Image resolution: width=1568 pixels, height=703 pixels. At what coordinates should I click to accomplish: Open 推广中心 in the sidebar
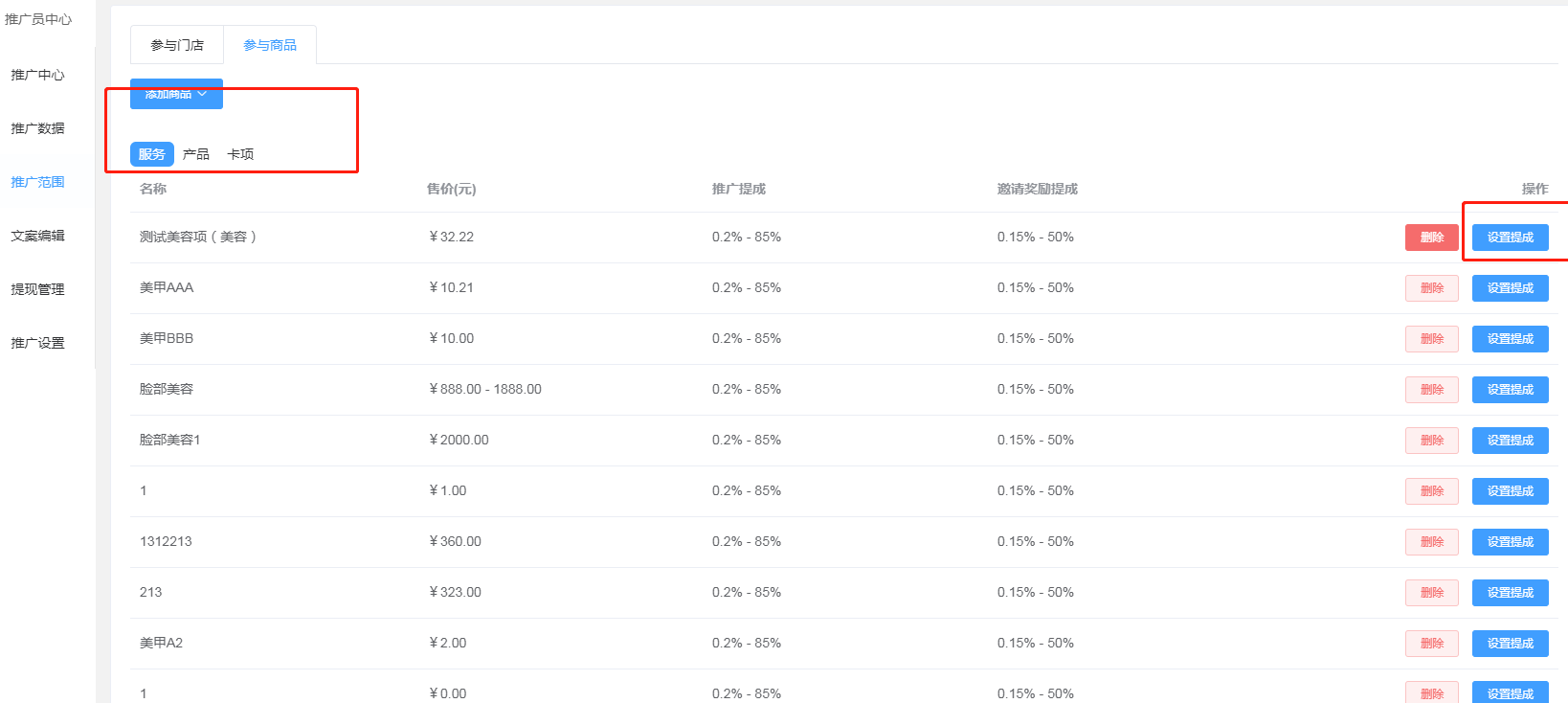click(x=37, y=75)
